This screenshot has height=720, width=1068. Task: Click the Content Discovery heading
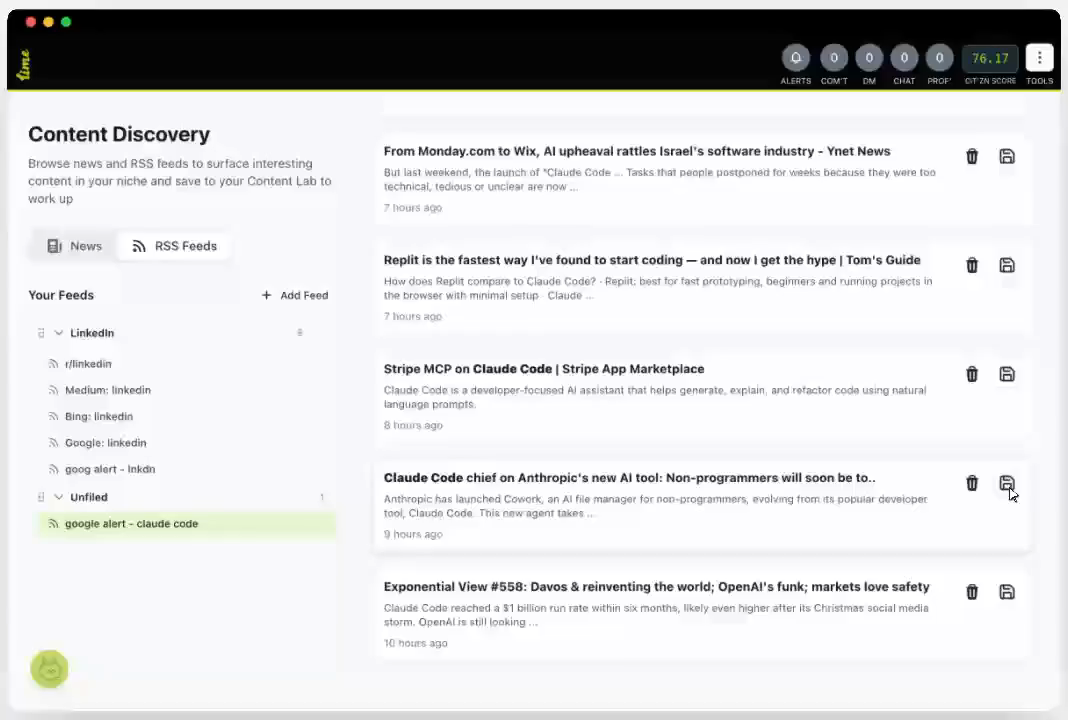click(119, 134)
